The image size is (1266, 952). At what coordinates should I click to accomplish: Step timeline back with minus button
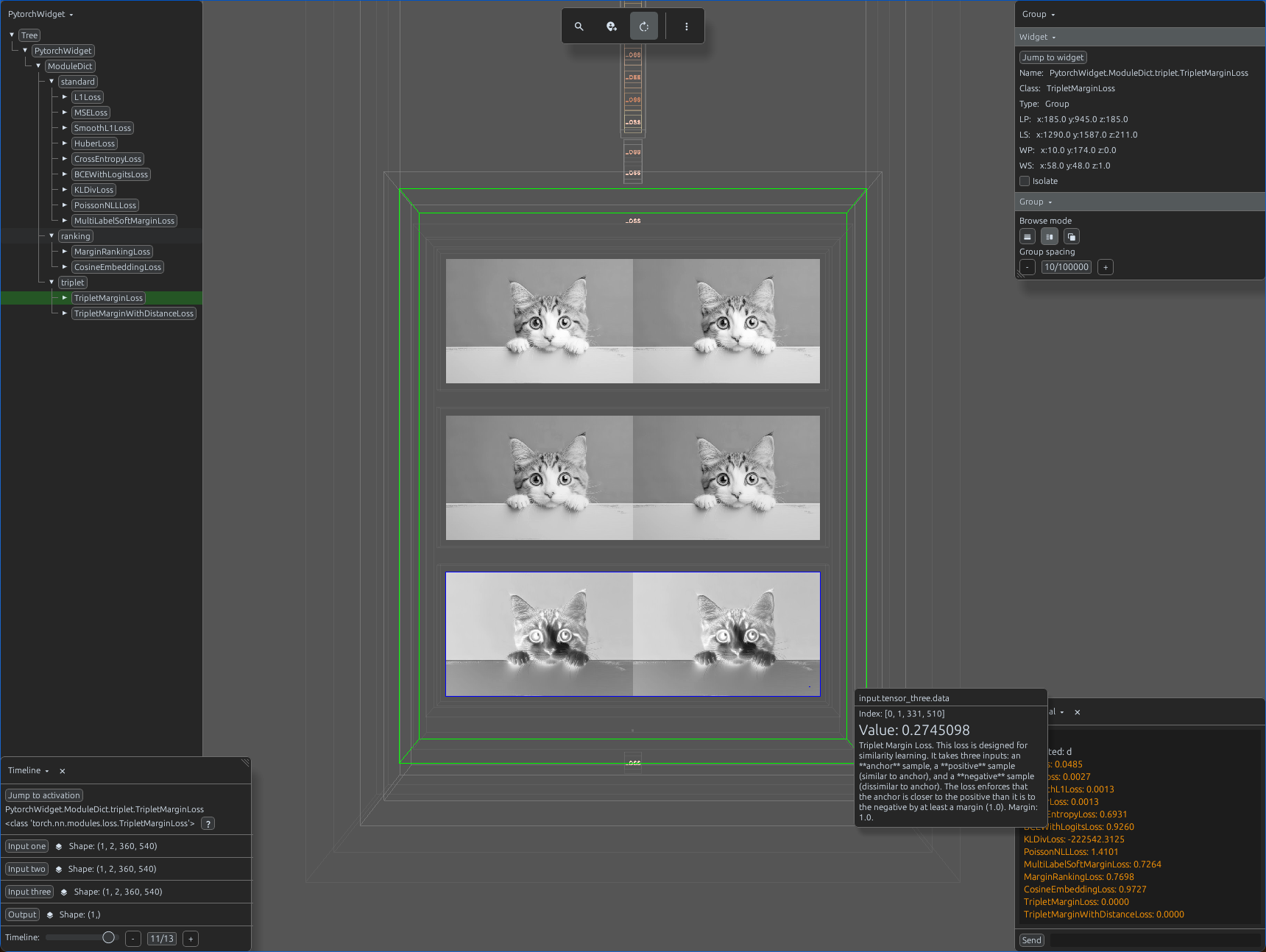click(133, 939)
